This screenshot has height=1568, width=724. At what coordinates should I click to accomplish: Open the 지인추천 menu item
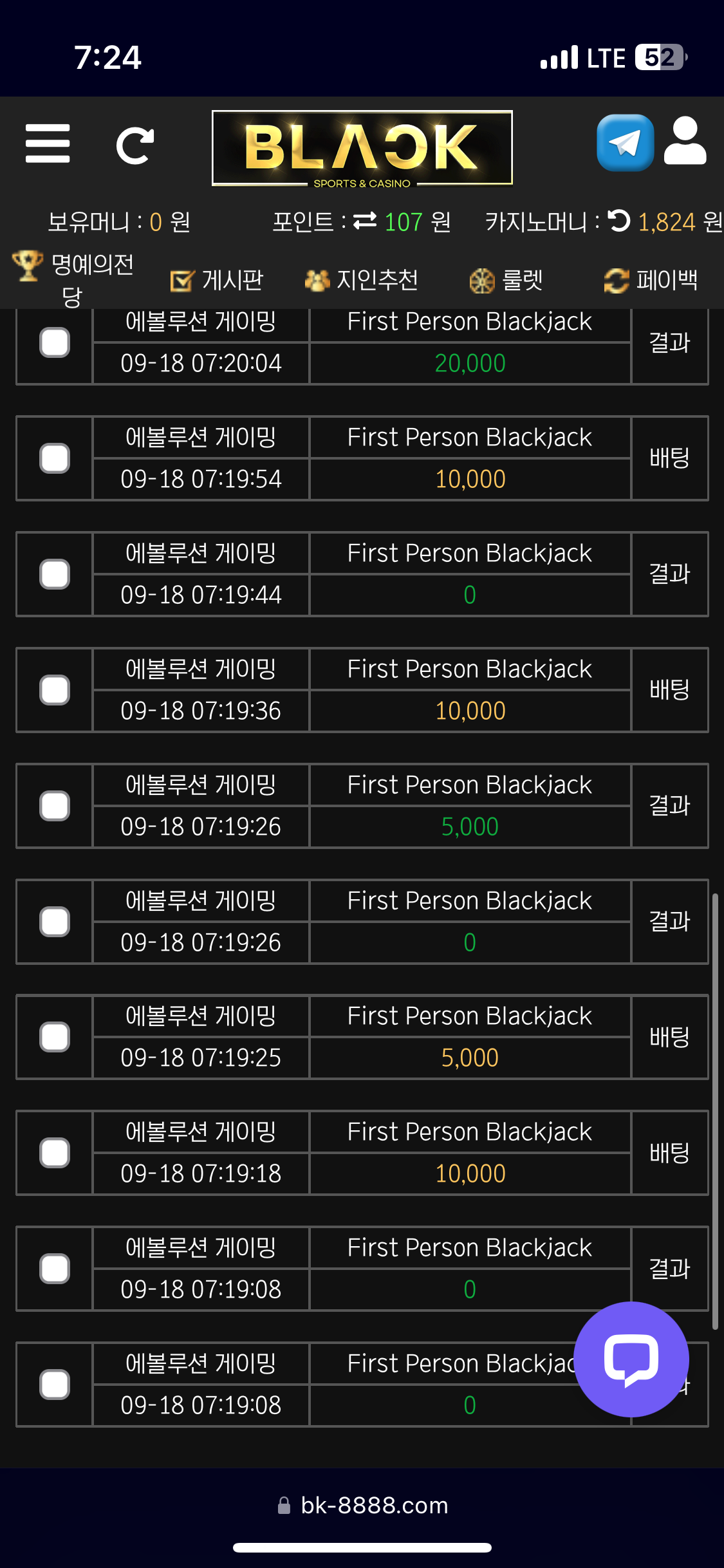pos(362,280)
